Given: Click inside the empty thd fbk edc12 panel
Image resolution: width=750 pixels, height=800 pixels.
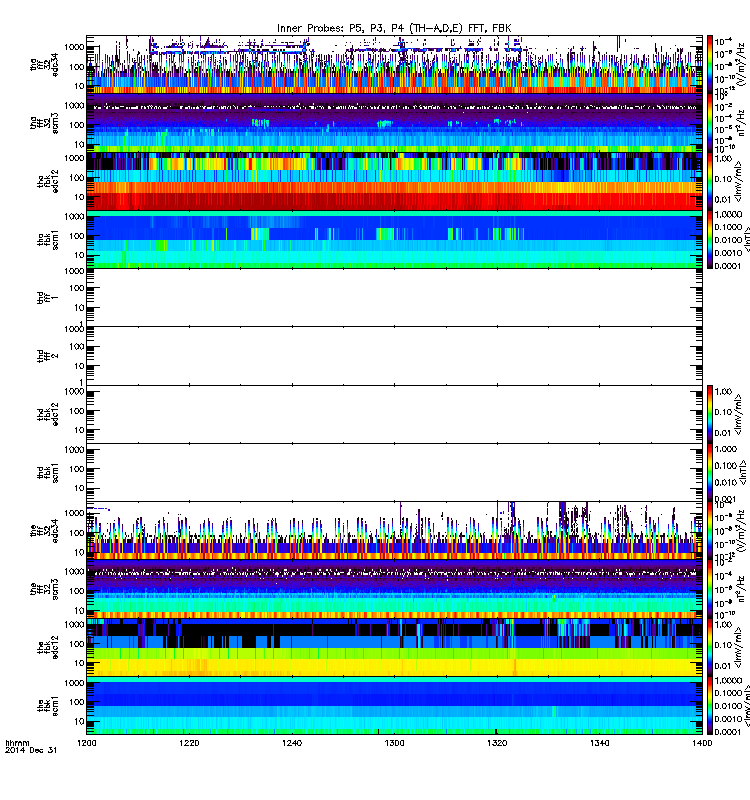Looking at the screenshot, I should [x=394, y=414].
